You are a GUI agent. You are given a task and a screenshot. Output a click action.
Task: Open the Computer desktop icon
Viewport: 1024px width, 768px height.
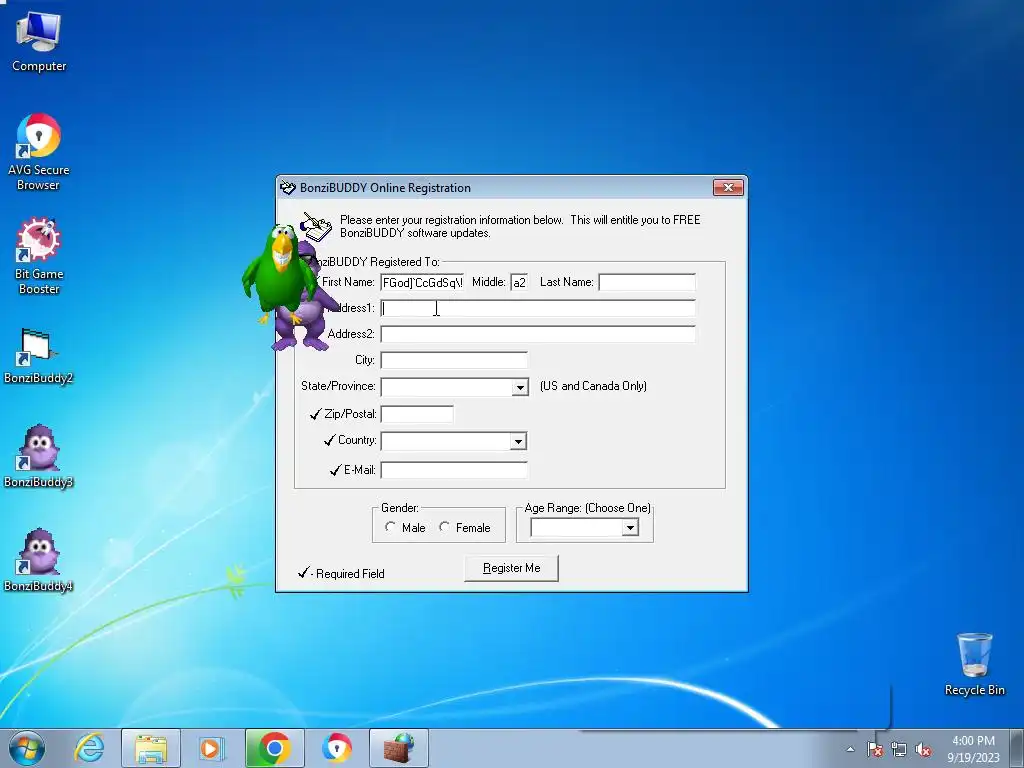click(x=39, y=42)
